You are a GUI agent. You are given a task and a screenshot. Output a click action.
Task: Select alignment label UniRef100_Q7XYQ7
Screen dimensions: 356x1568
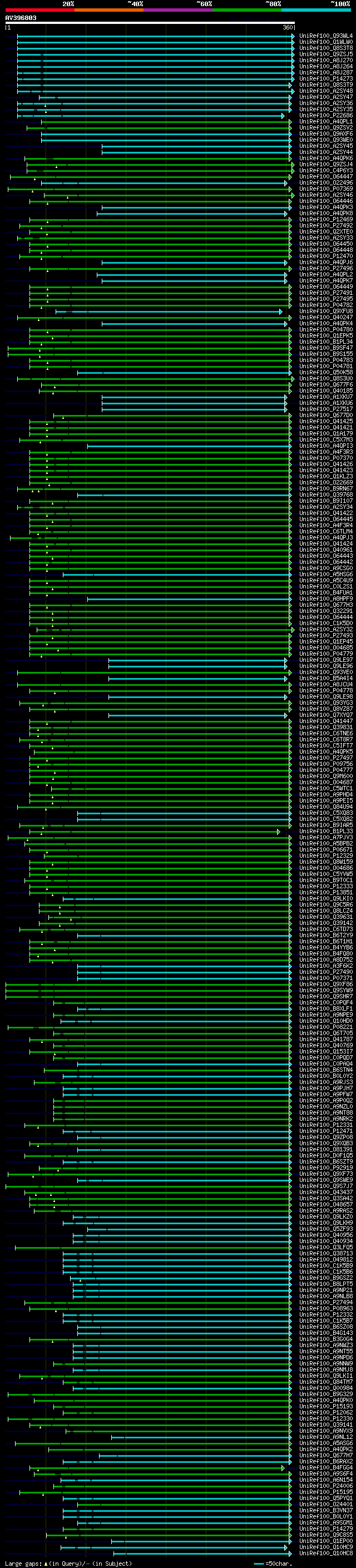(325, 715)
